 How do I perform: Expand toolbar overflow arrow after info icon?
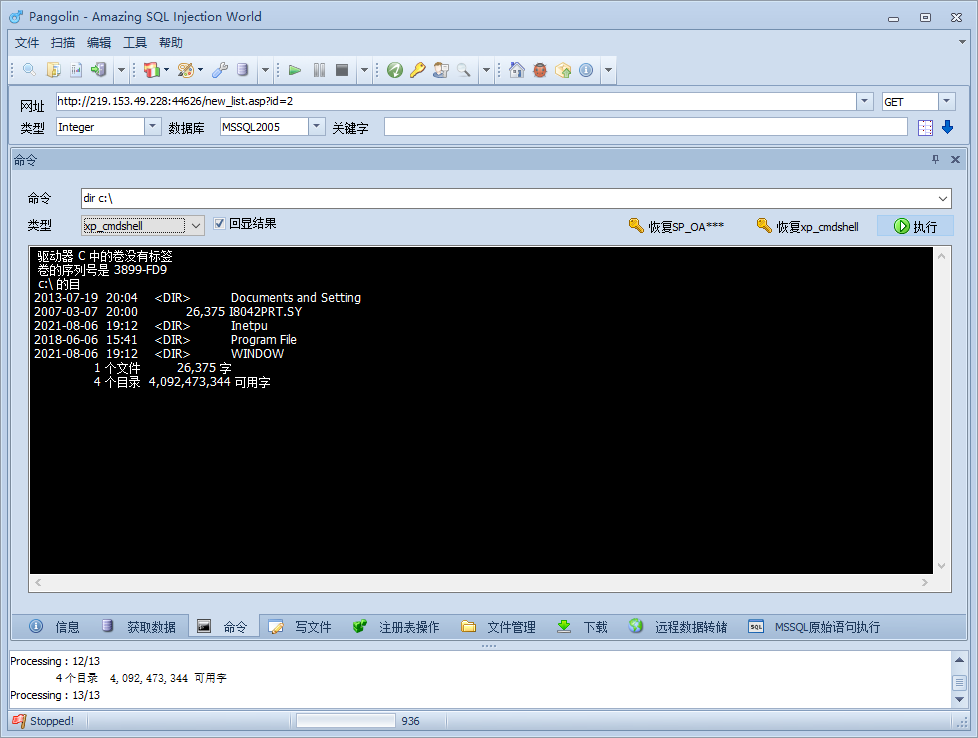(x=609, y=70)
